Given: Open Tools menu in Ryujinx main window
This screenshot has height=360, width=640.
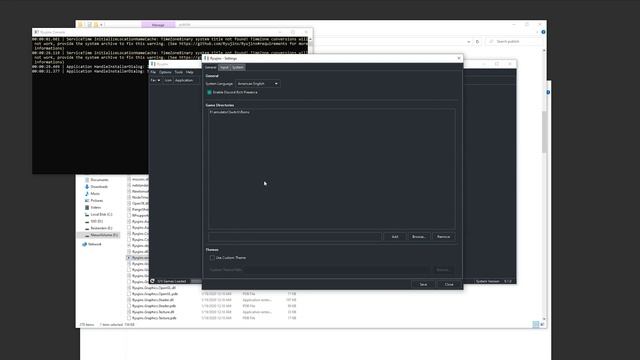Looking at the screenshot, I should [179, 72].
